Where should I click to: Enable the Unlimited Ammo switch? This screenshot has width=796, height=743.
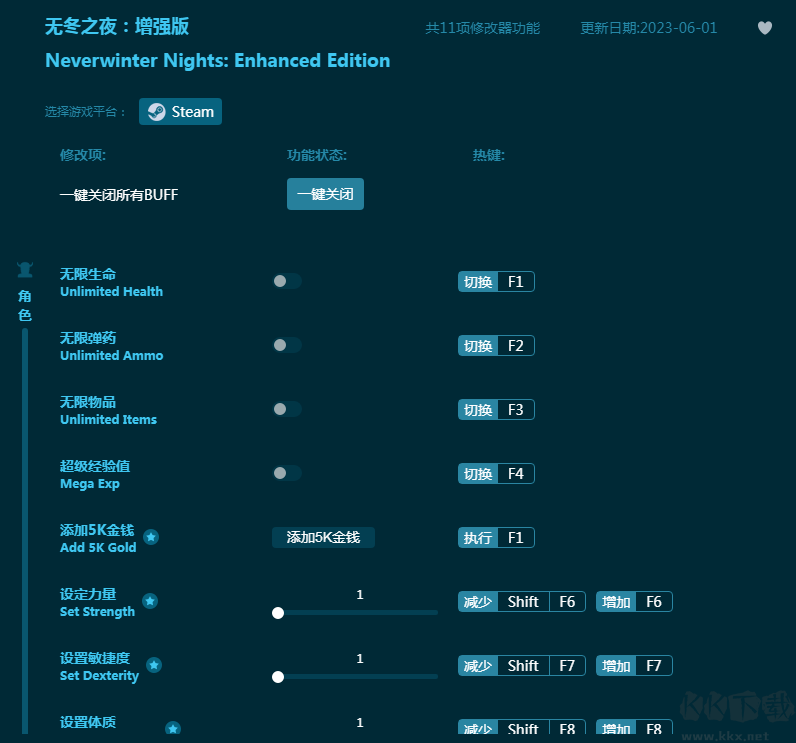coord(287,345)
